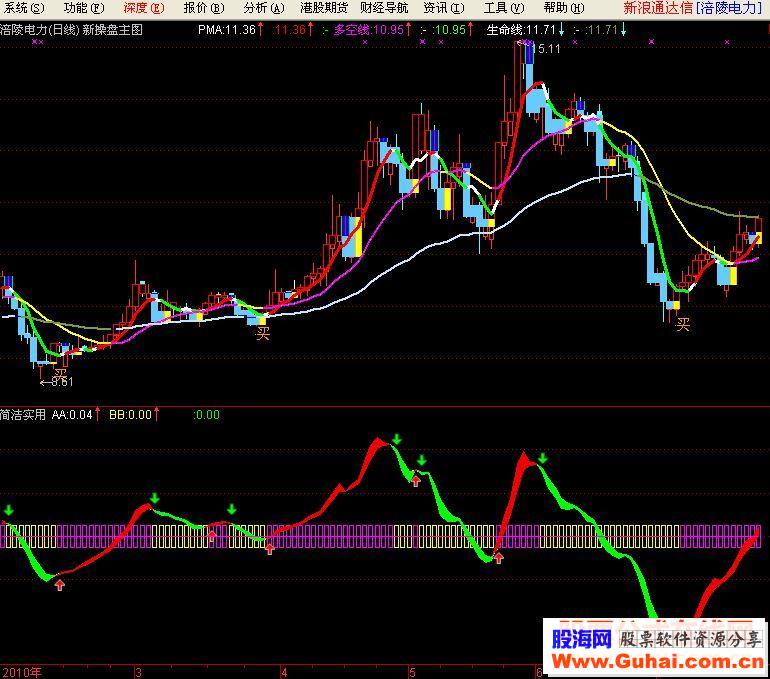Click the 买 signal just before the April marker
This screenshot has width=770, height=679.
pyautogui.click(x=263, y=334)
